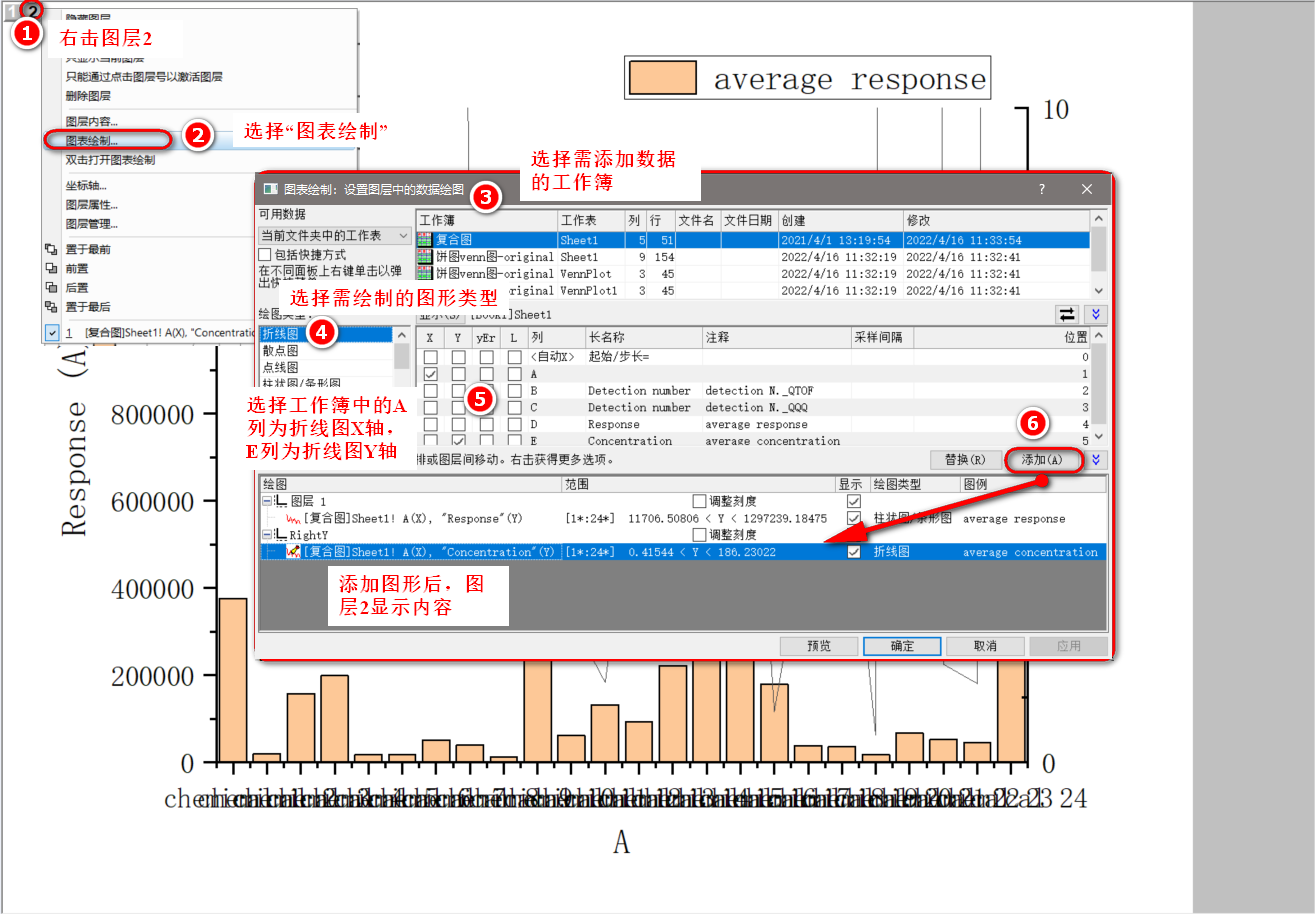Check X checkbox for 自动X row
Screen dimensions: 1315x914
tap(430, 356)
